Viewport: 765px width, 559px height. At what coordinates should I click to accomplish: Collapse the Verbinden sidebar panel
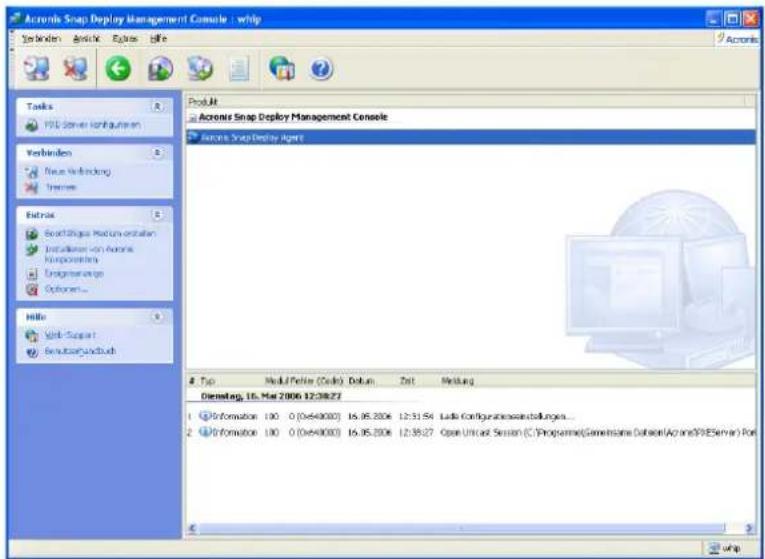click(x=157, y=153)
